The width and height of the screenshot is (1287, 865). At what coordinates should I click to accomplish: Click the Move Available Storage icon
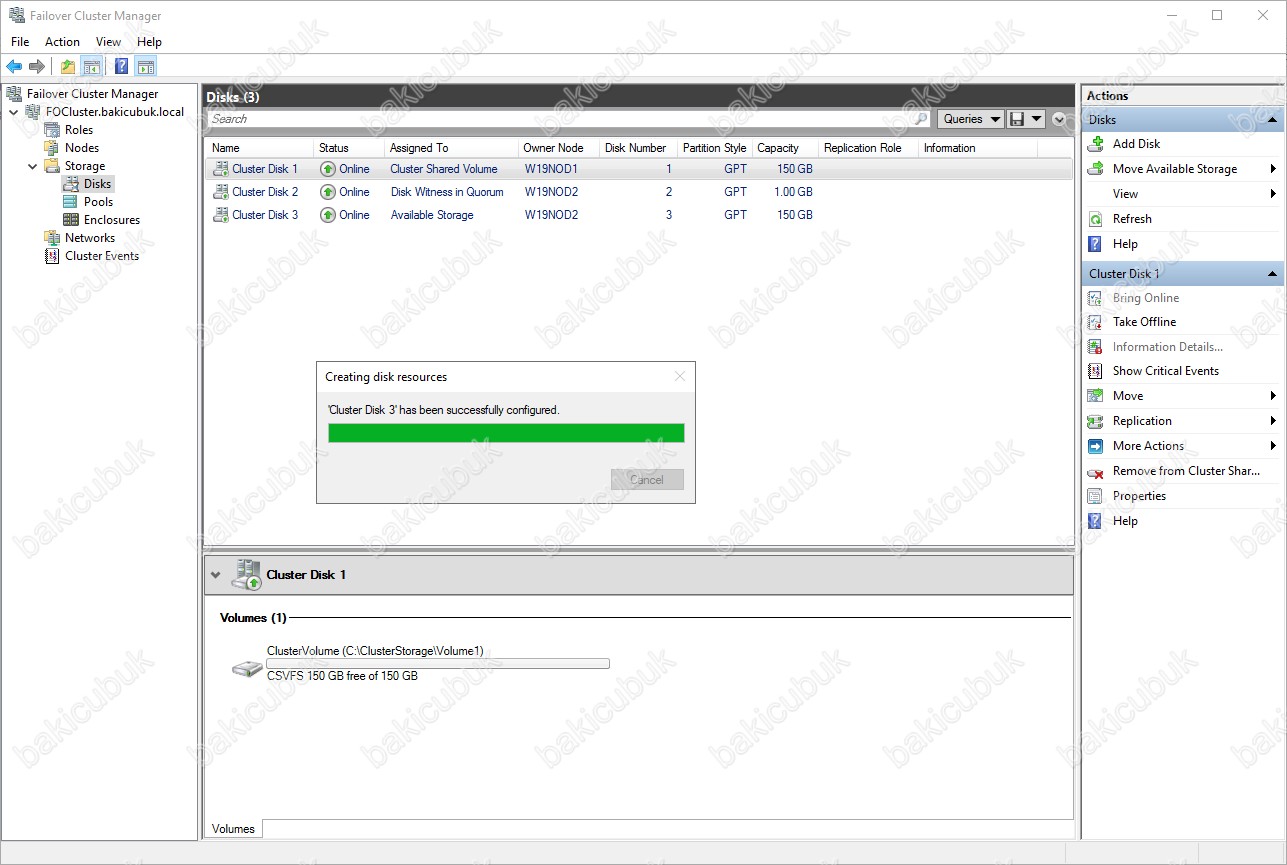click(1095, 169)
